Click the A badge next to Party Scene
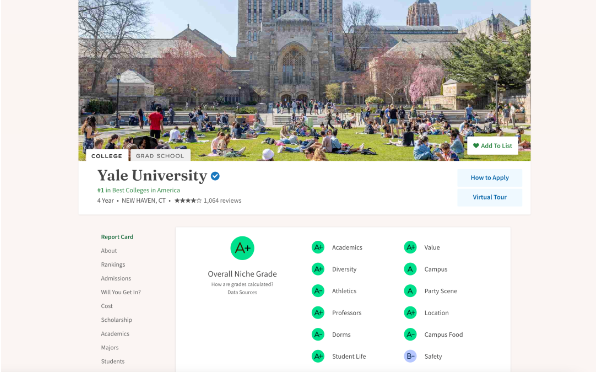Screen dimensions: 597x373 point(410,291)
